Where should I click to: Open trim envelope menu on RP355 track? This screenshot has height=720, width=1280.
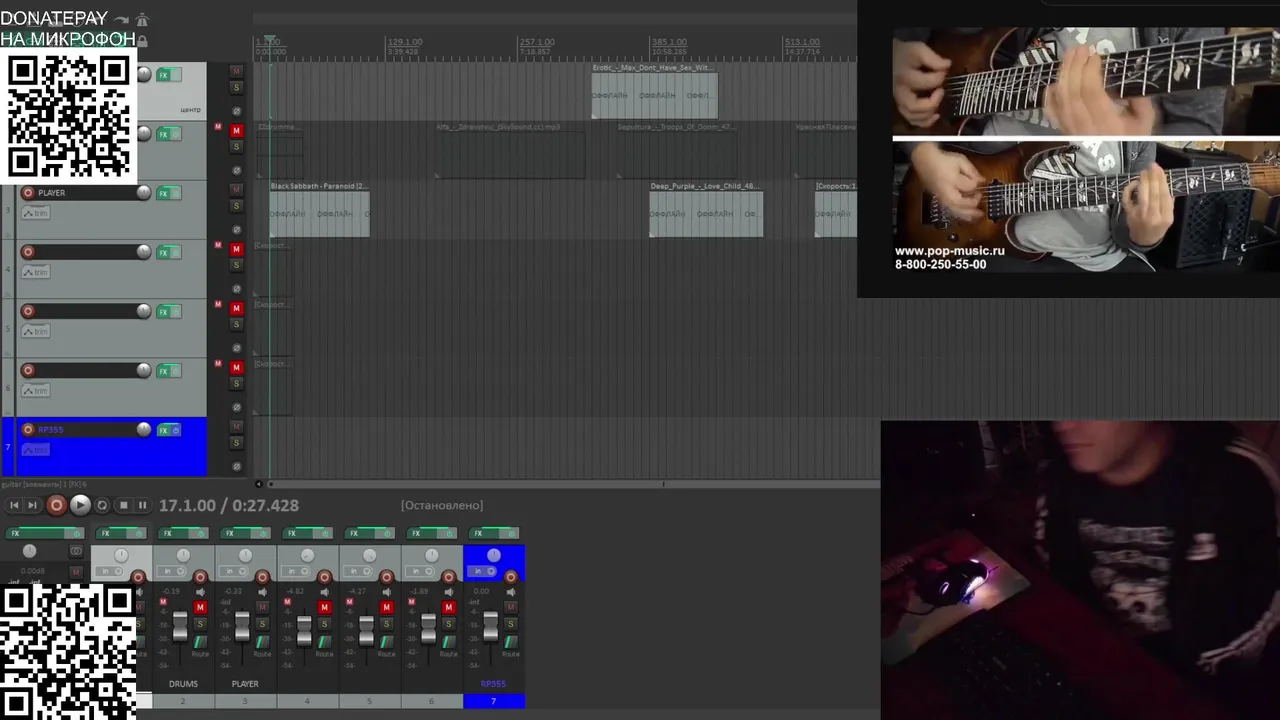point(36,450)
